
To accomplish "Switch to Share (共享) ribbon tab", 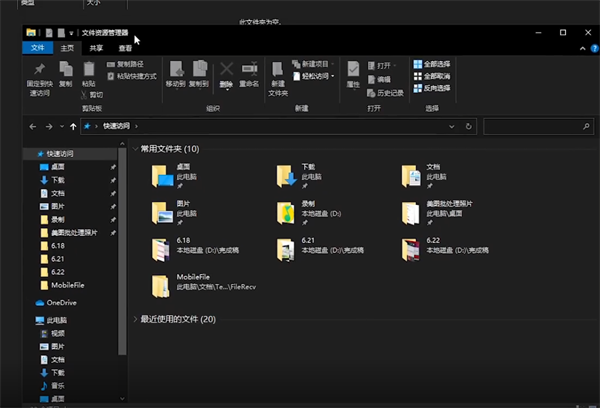I will pyautogui.click(x=96, y=48).
